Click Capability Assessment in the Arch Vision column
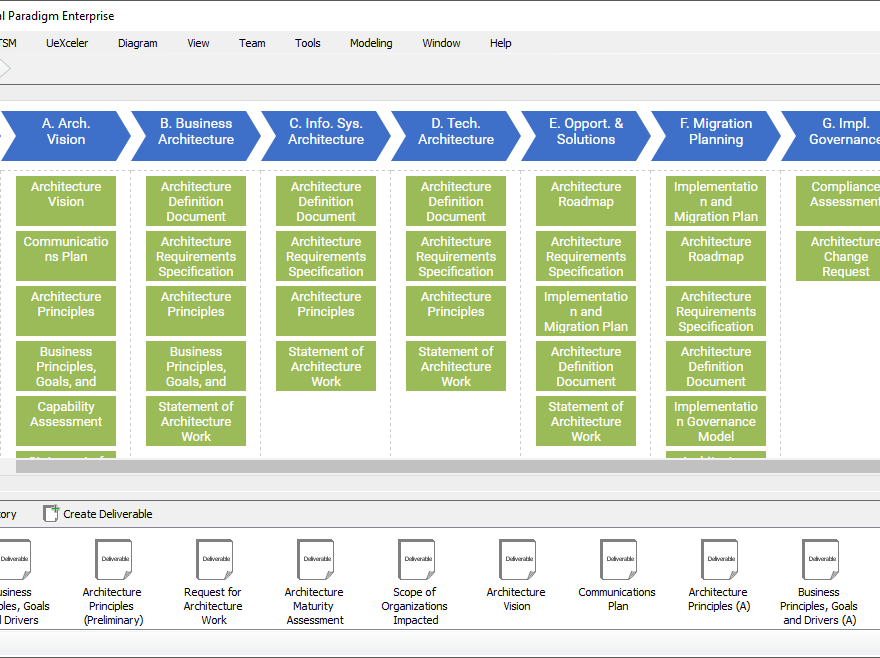The width and height of the screenshot is (880, 658). coord(65,420)
